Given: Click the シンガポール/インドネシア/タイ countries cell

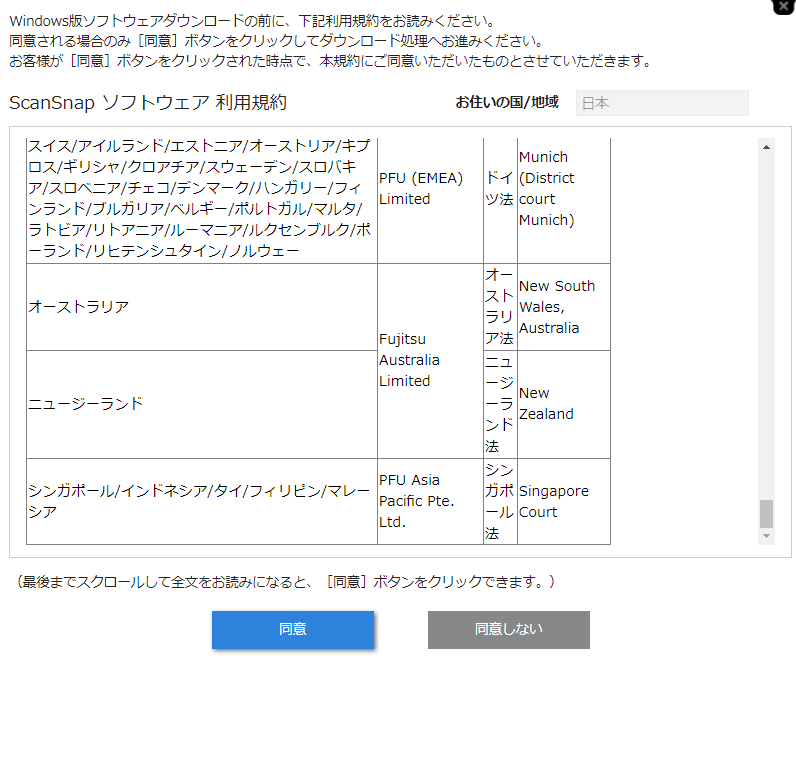Looking at the screenshot, I should [x=202, y=501].
